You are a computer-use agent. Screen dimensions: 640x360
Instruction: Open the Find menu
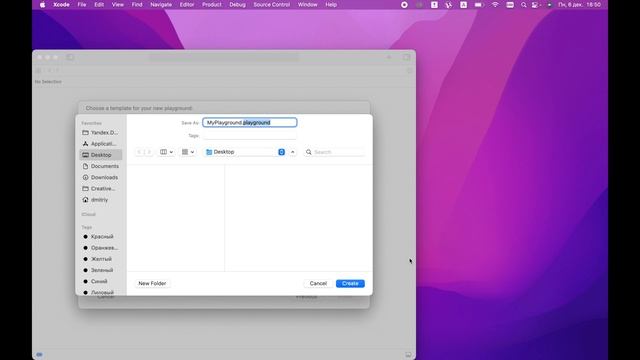[137, 5]
